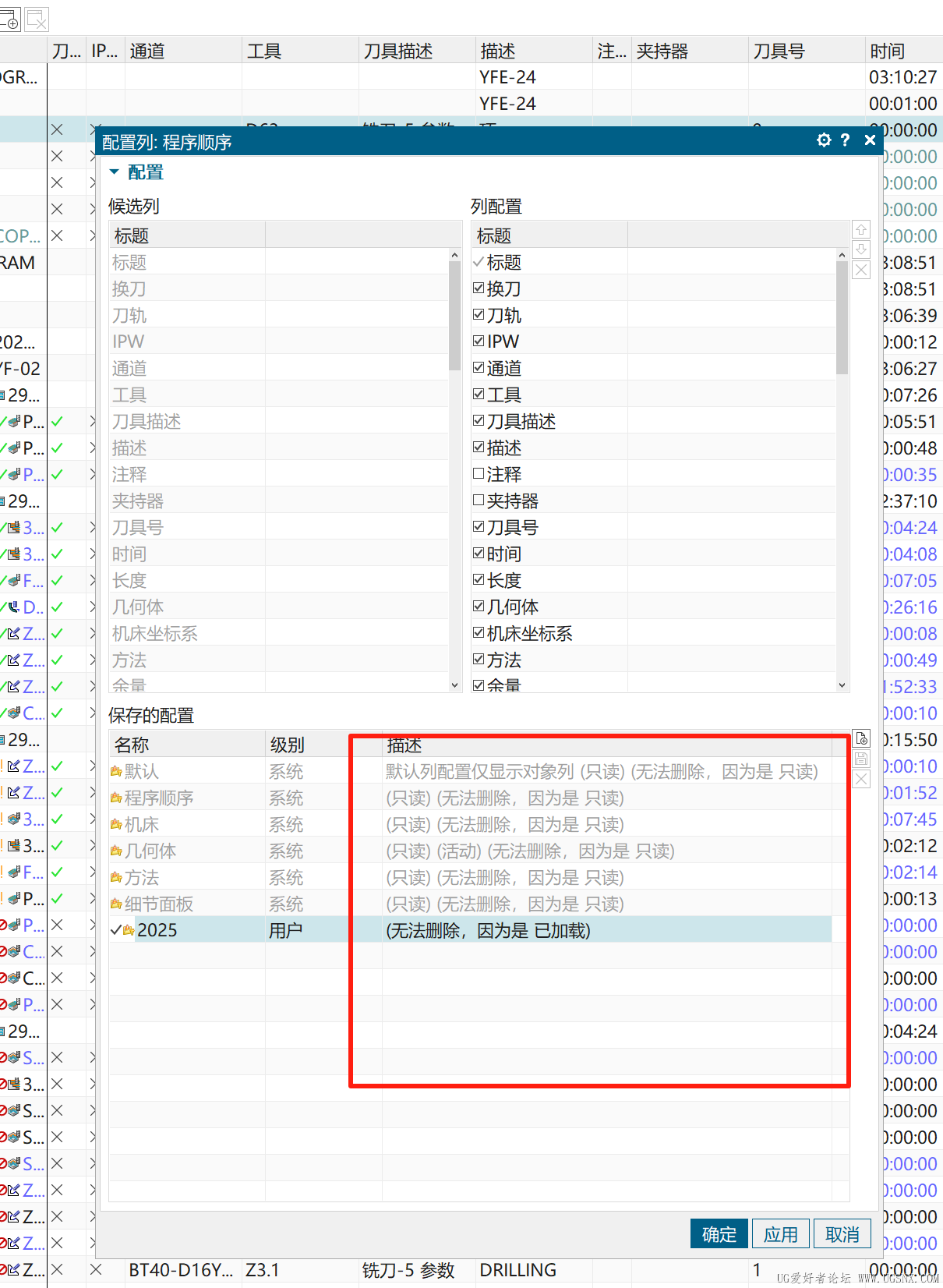Screen dimensions: 943x1288
Task: Delete saved configuration X icon
Action: click(x=861, y=779)
